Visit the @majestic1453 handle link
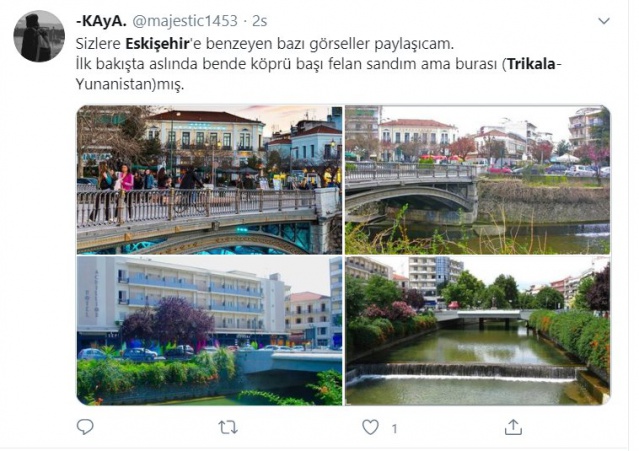 (x=185, y=21)
